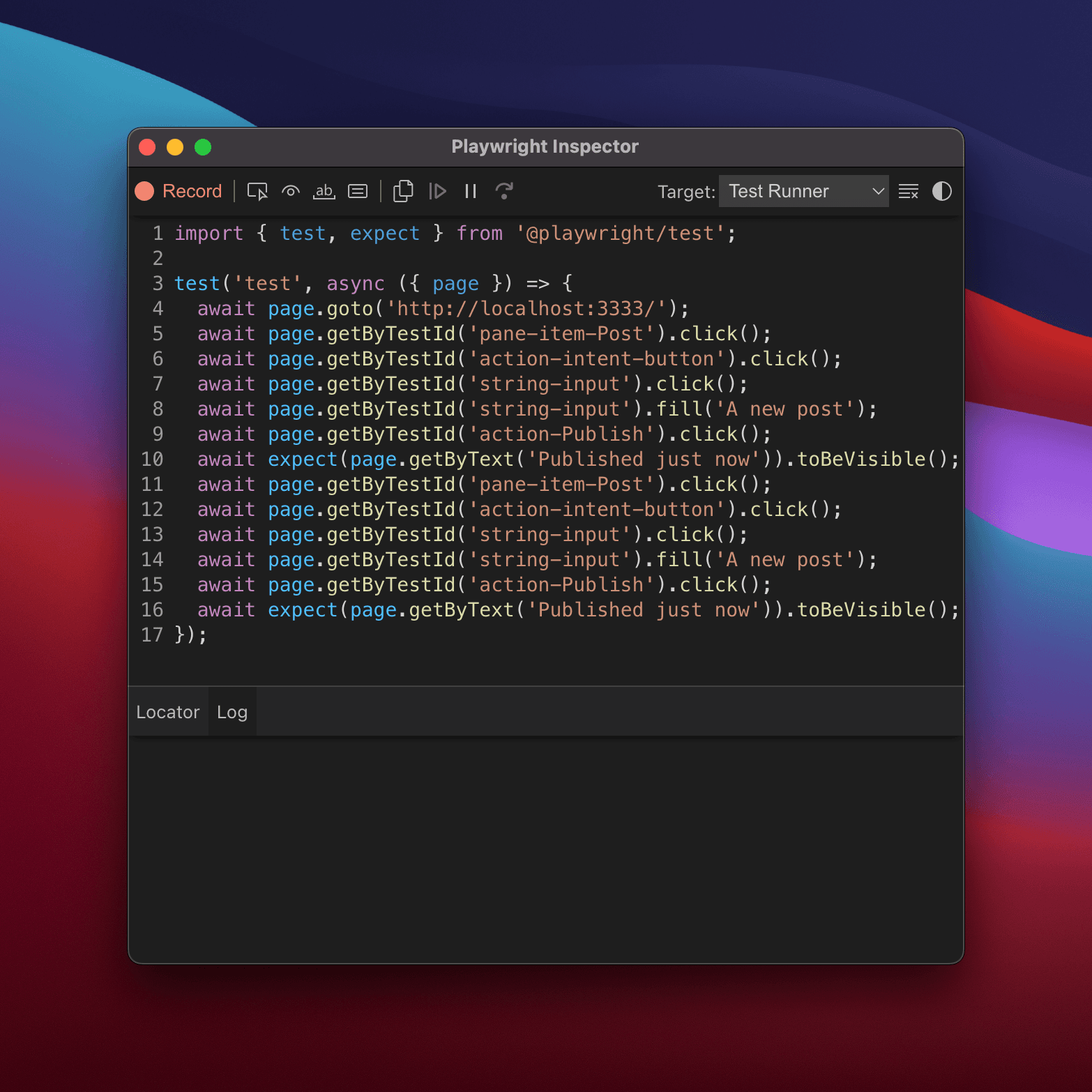This screenshot has height=1092, width=1092.
Task: Step over to the next action
Action: [504, 191]
